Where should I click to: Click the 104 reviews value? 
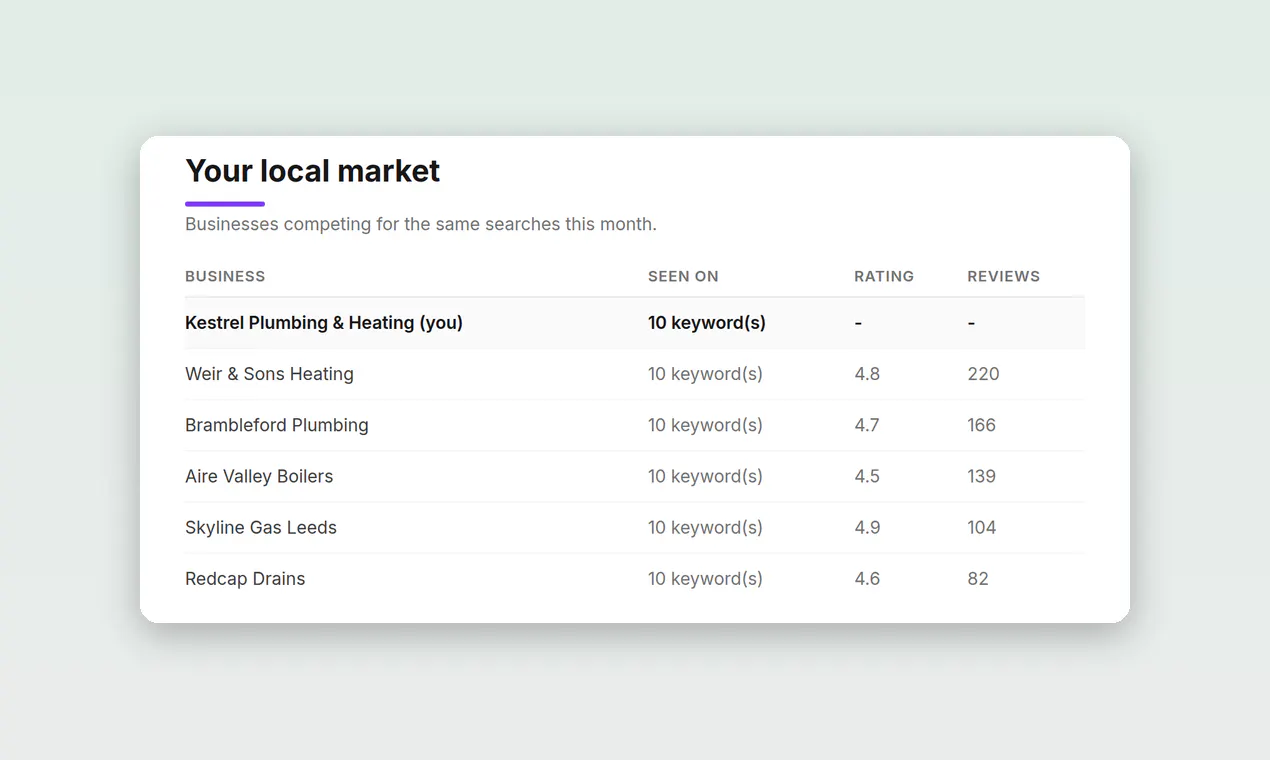coord(982,527)
